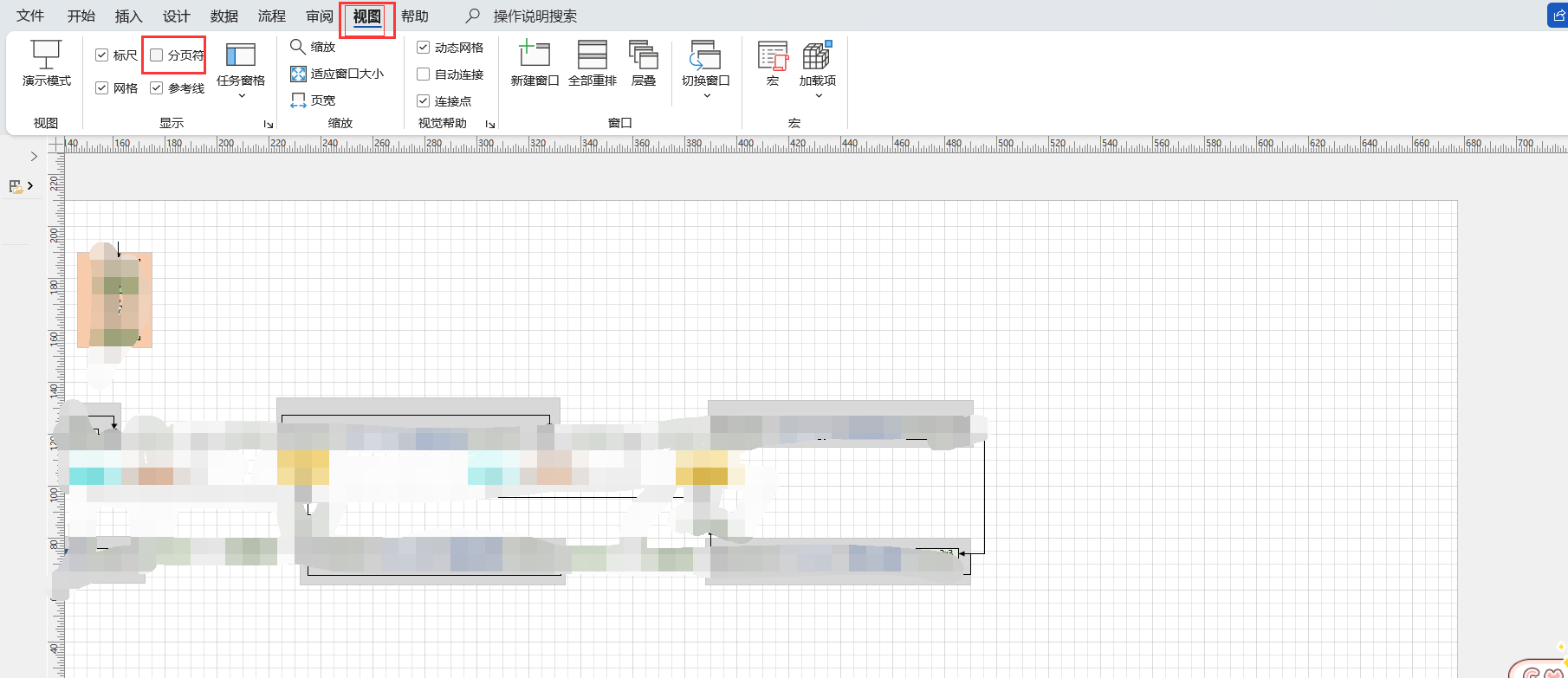Image resolution: width=1568 pixels, height=678 pixels.
Task: Select the 视图 view tab
Action: coord(367,16)
